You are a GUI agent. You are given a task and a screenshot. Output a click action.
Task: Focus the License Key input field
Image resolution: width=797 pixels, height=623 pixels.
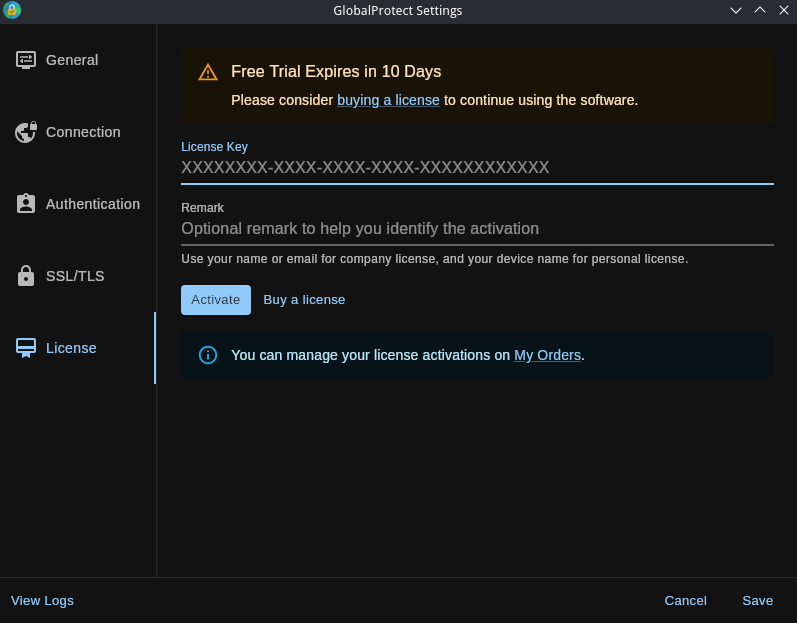[477, 168]
